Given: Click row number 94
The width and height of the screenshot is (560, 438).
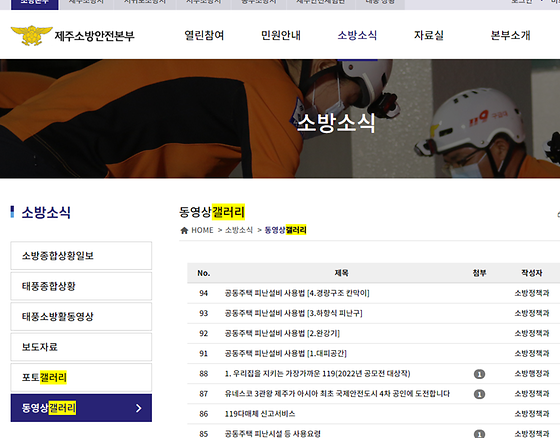Looking at the screenshot, I should [x=204, y=293].
